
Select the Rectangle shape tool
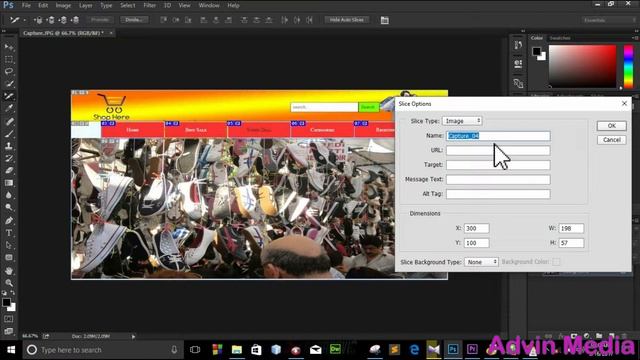click(9, 258)
